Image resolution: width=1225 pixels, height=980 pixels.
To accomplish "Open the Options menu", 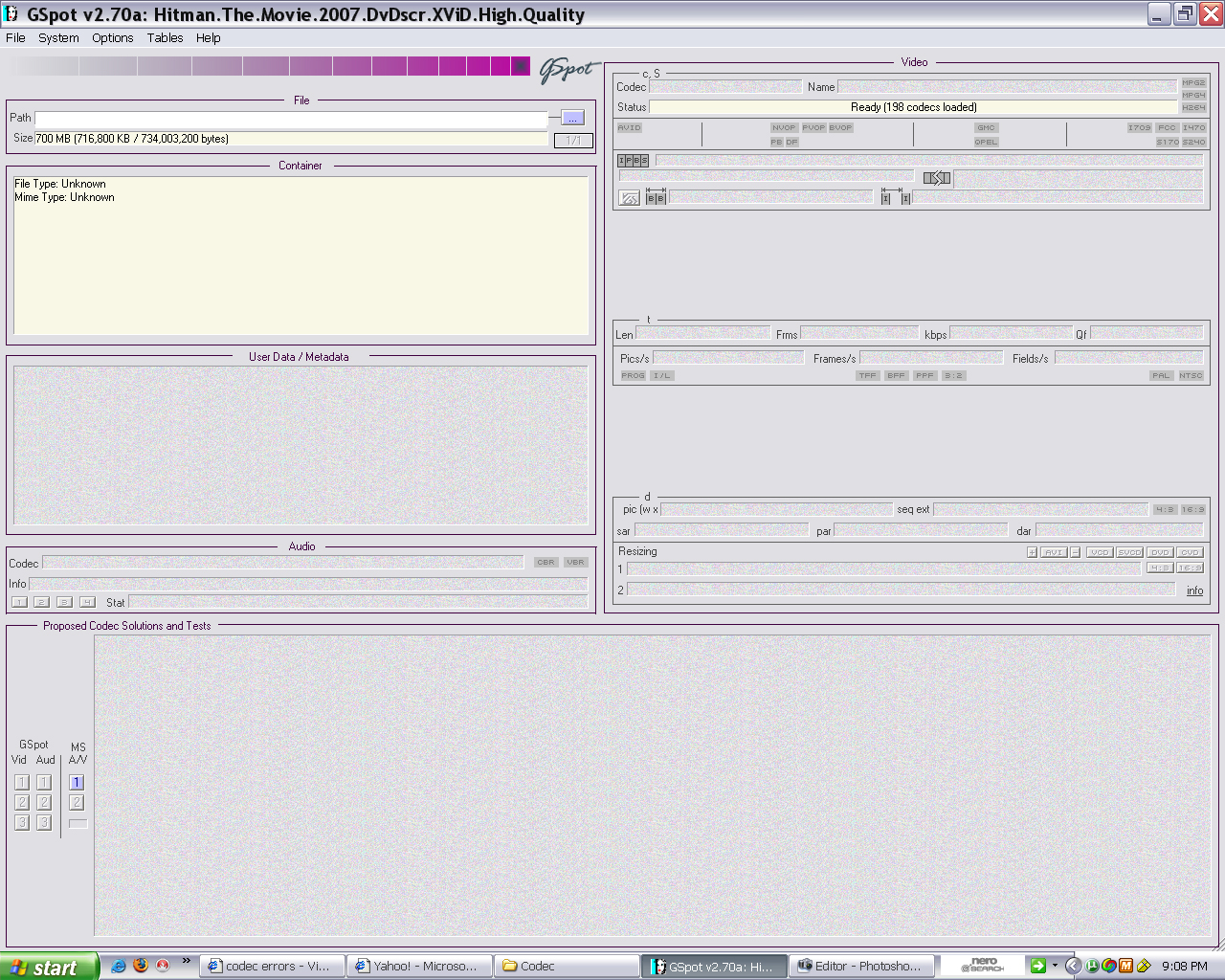I will click(113, 38).
